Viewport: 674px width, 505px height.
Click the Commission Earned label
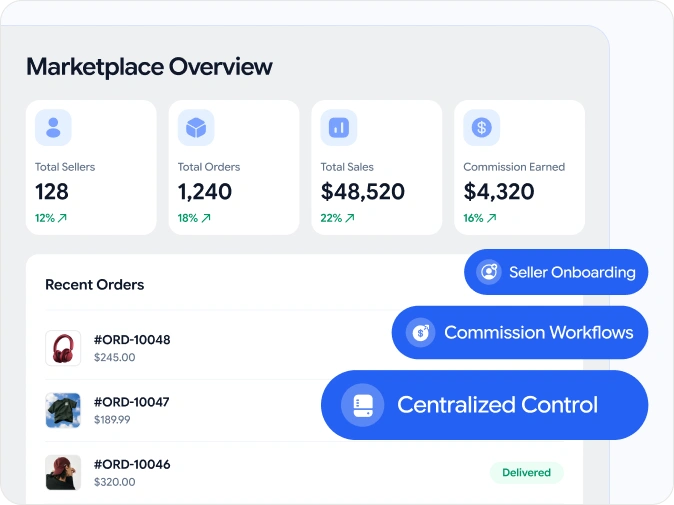(514, 167)
